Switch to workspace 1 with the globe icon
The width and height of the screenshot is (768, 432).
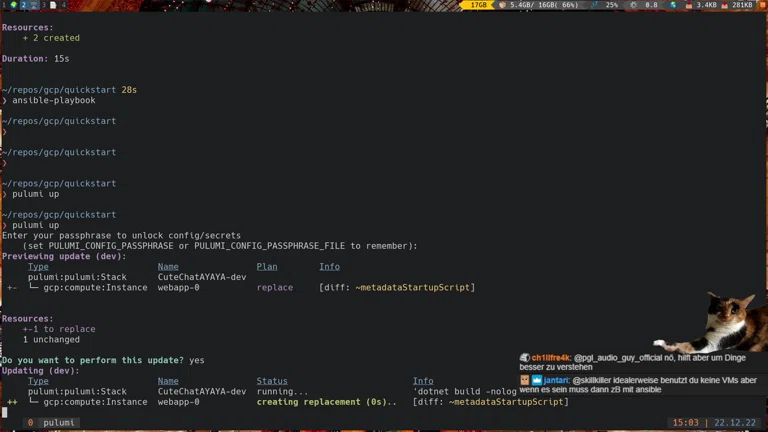click(9, 5)
